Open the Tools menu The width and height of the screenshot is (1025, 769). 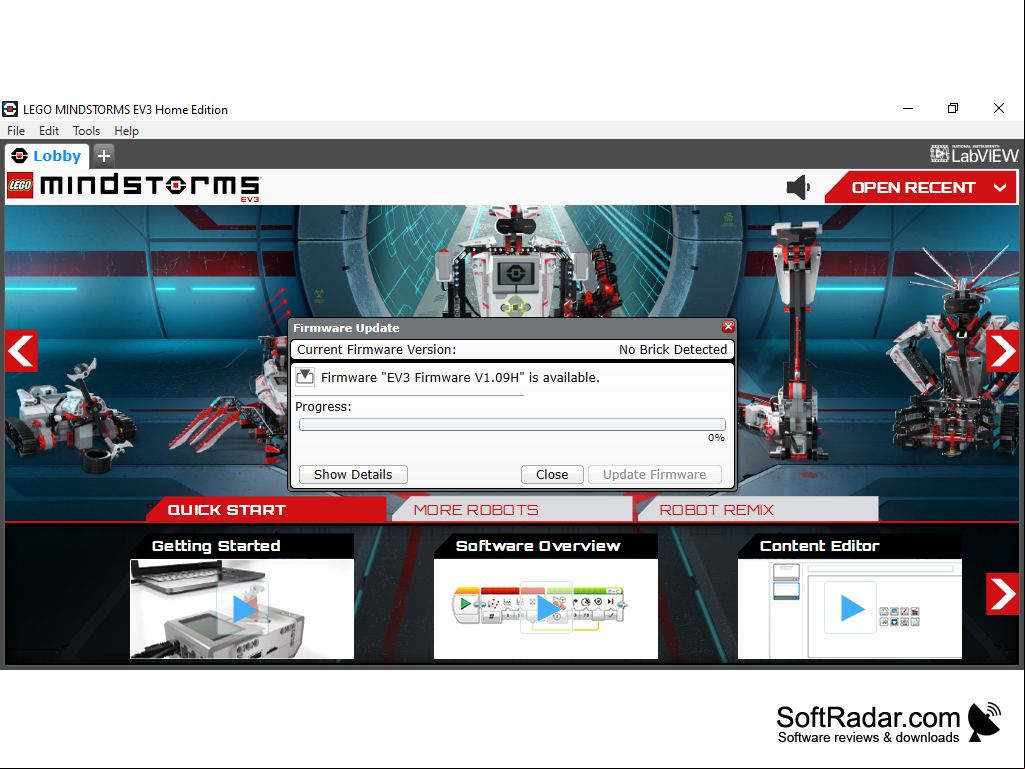pos(86,131)
